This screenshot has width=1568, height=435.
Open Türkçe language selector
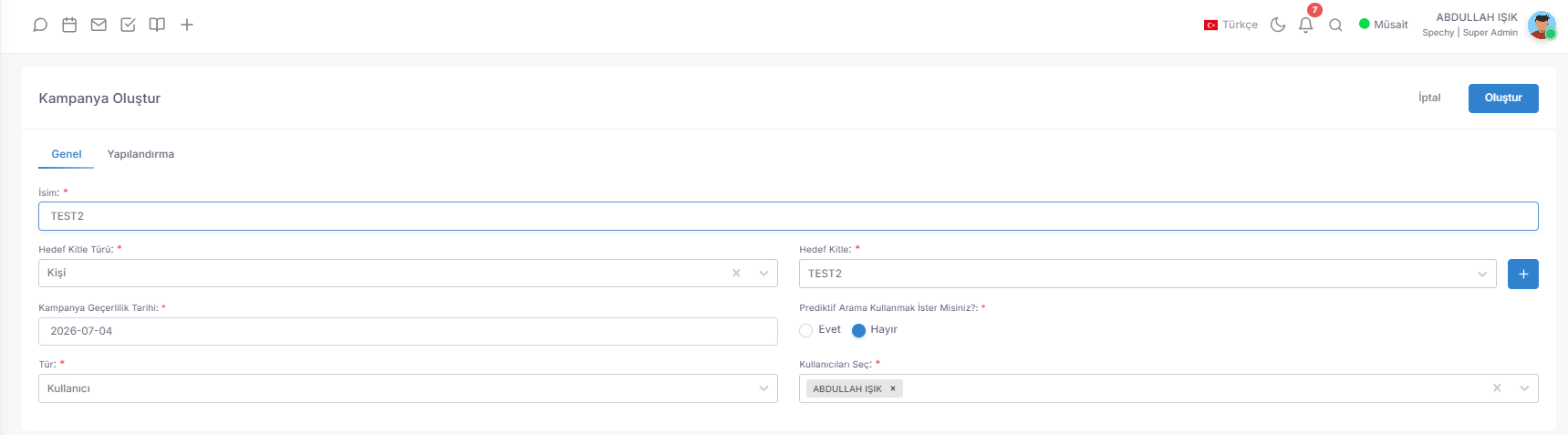1231,25
